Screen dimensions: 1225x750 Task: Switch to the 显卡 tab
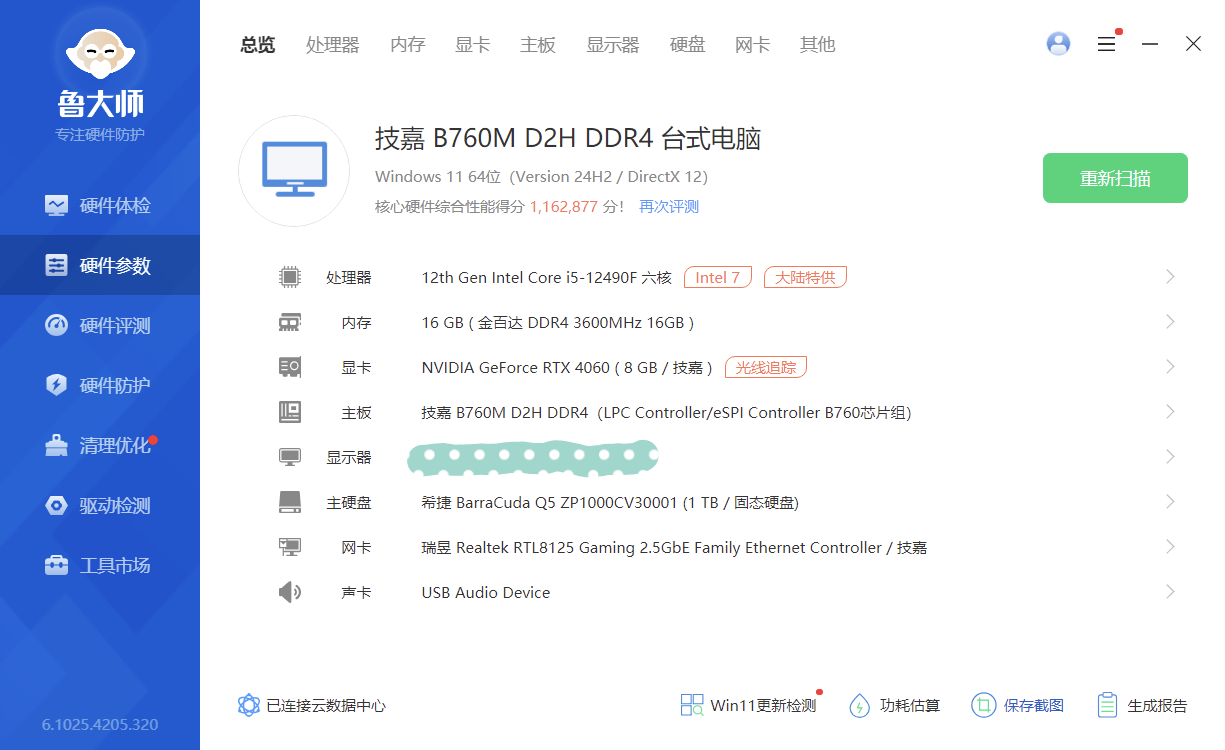[x=472, y=45]
